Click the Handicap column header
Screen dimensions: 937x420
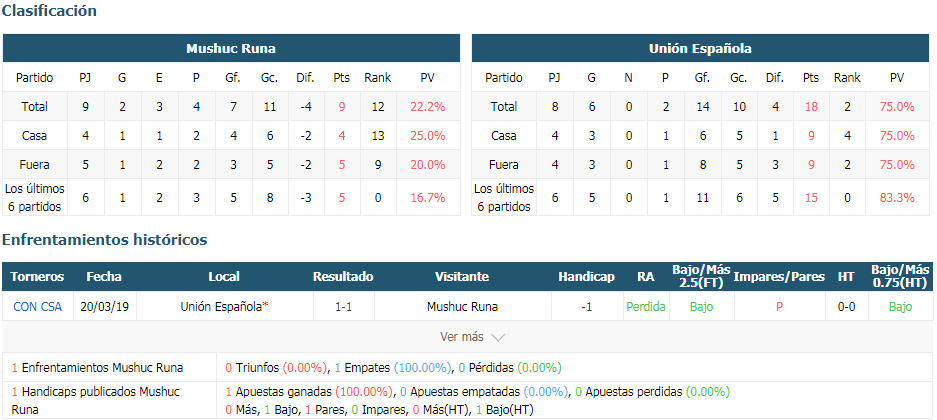[x=586, y=277]
